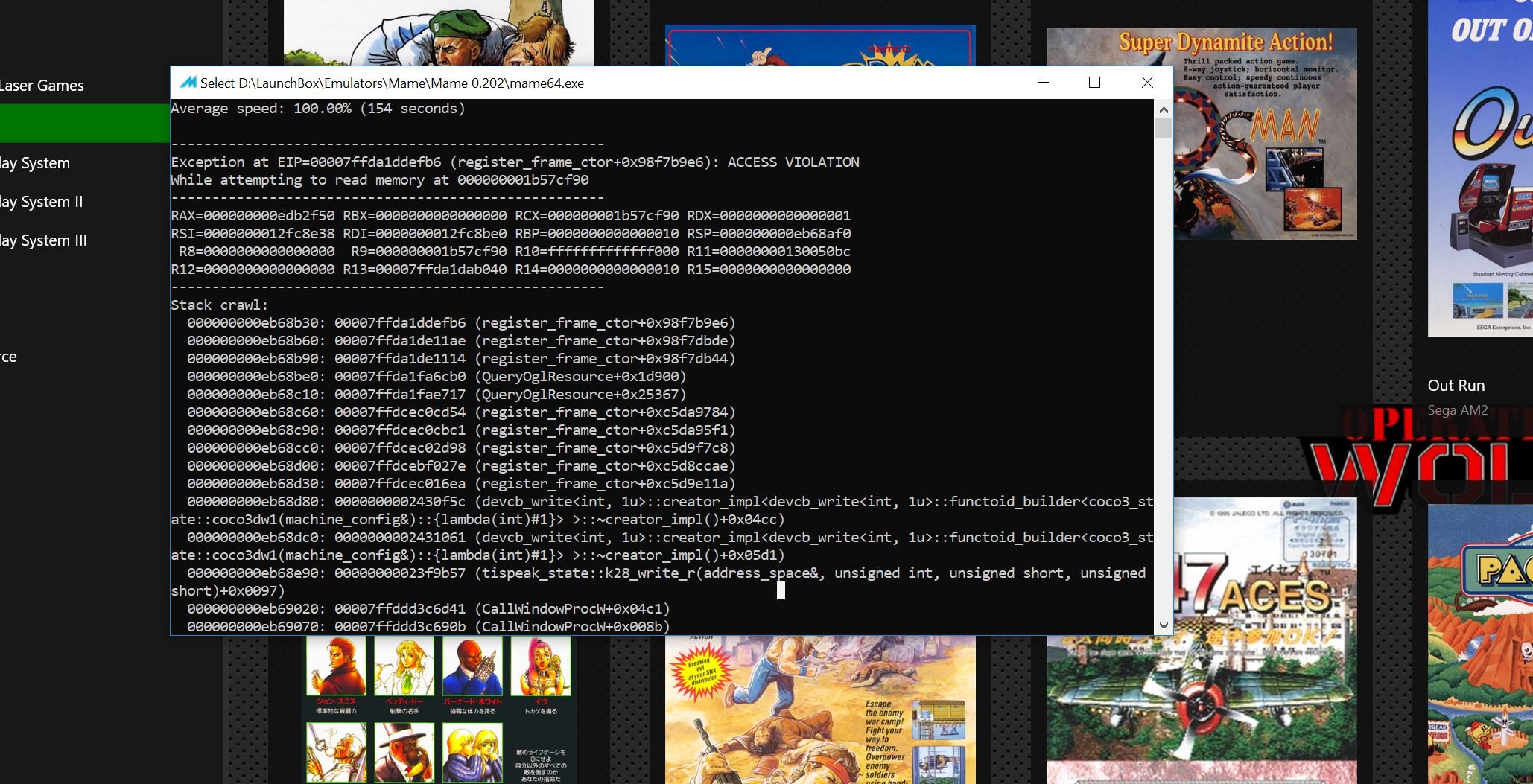Click the RAX register values line
The width and height of the screenshot is (1533, 784).
coord(511,216)
